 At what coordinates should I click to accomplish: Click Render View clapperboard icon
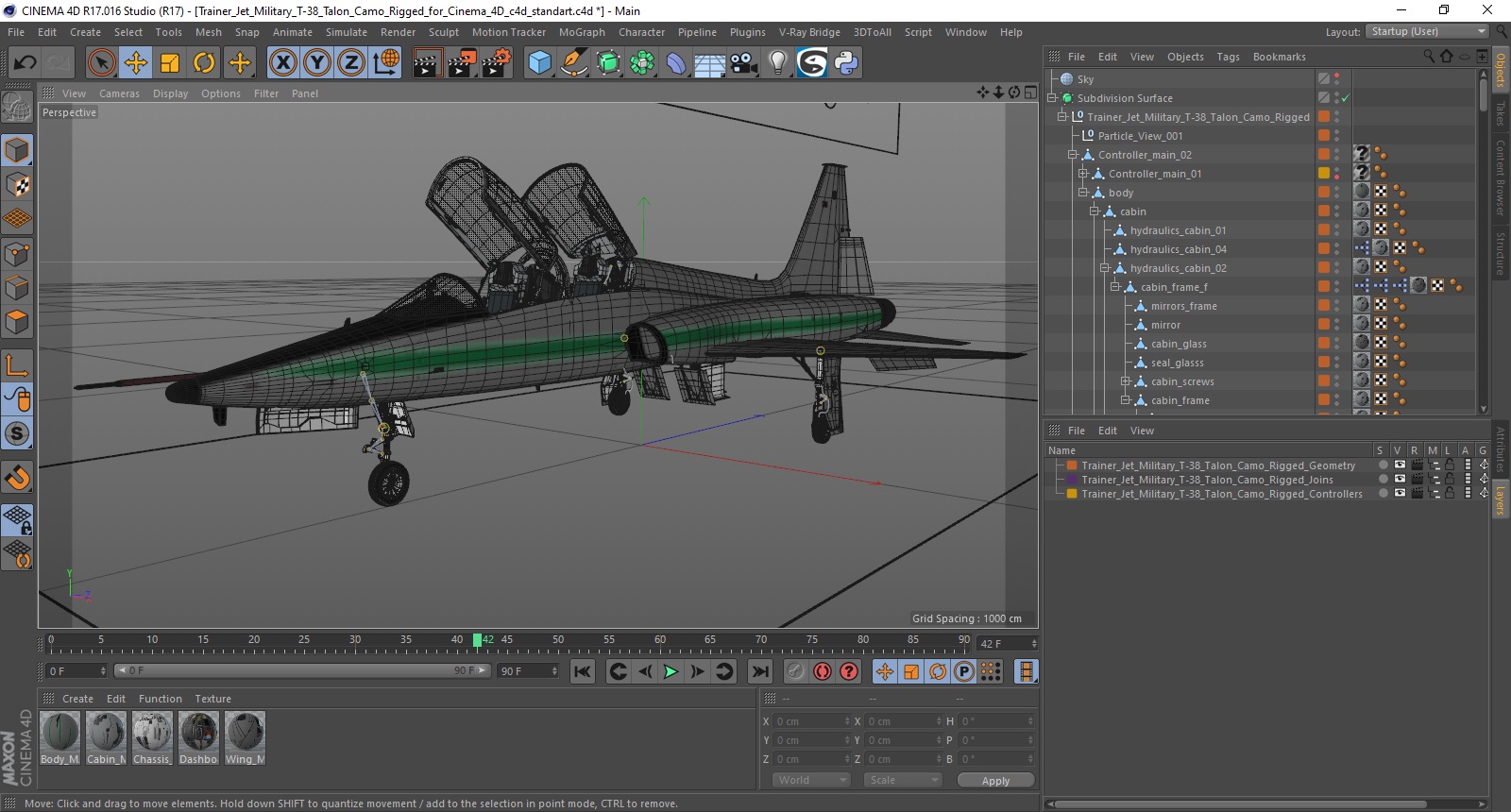[x=428, y=63]
